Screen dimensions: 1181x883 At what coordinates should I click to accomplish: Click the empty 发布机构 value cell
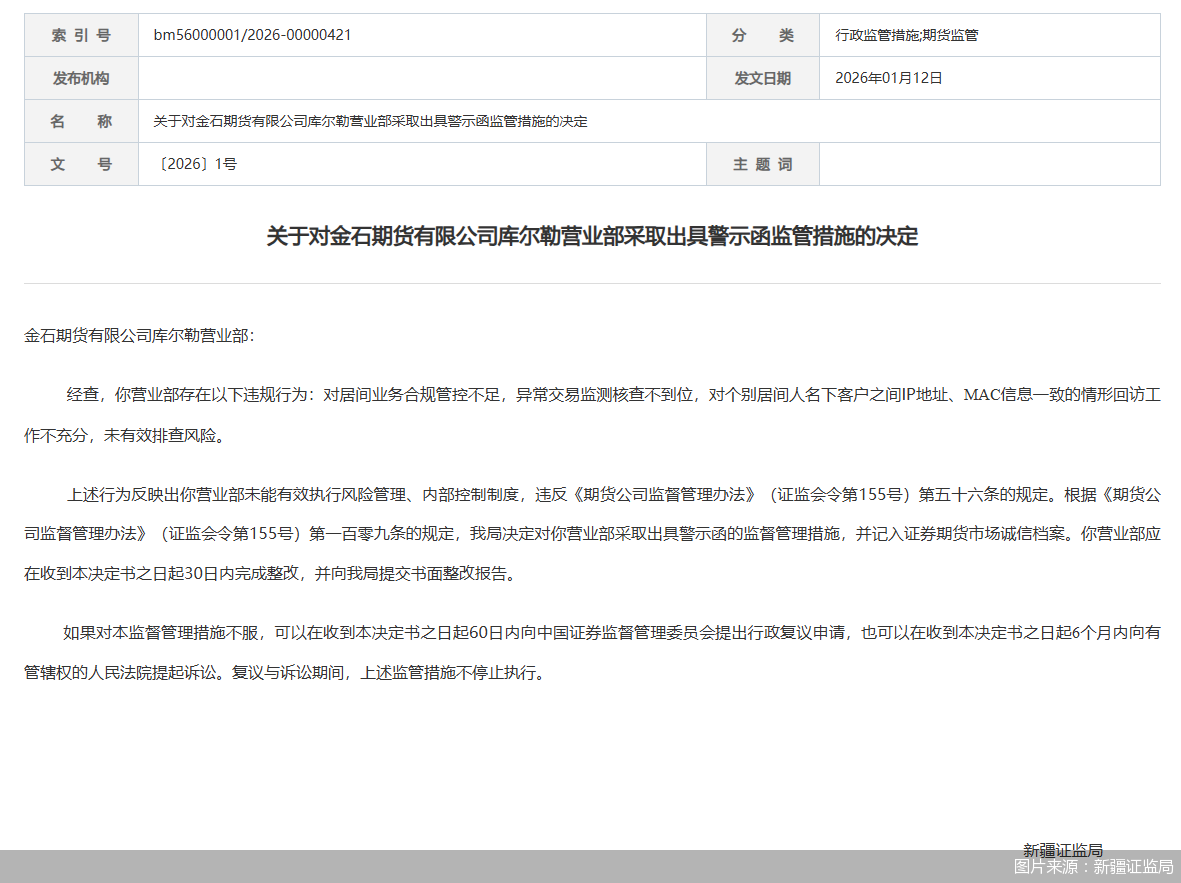coord(420,78)
